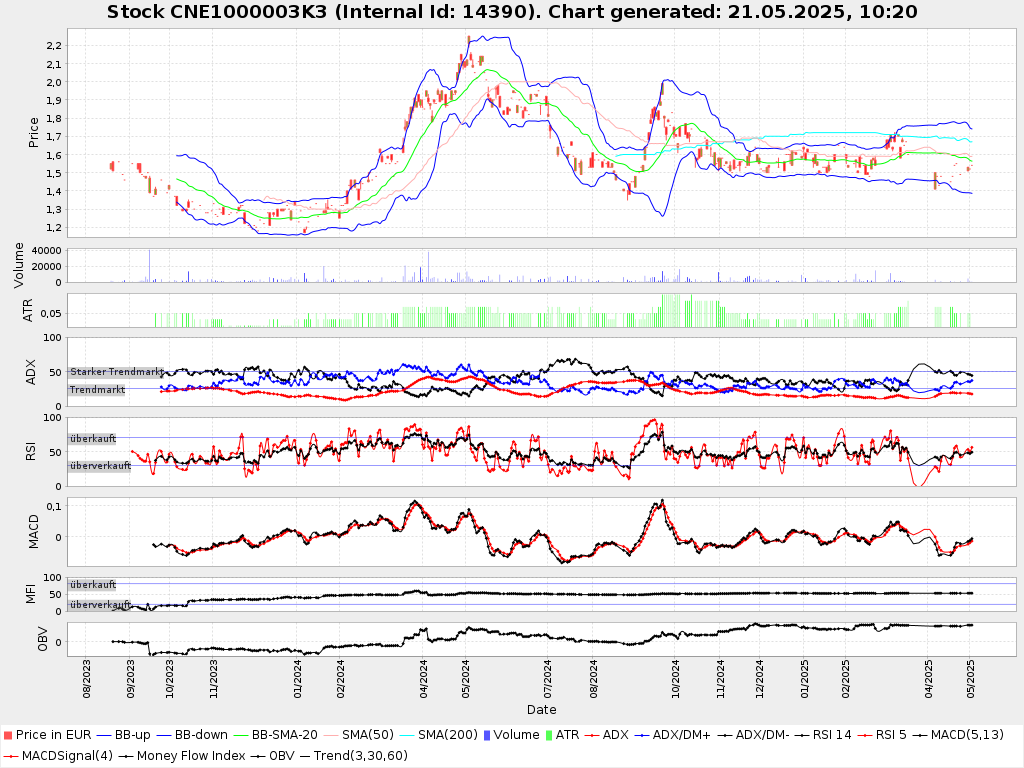Click the '1,2' price axis tick
The height and width of the screenshot is (768, 1024).
[x=54, y=228]
